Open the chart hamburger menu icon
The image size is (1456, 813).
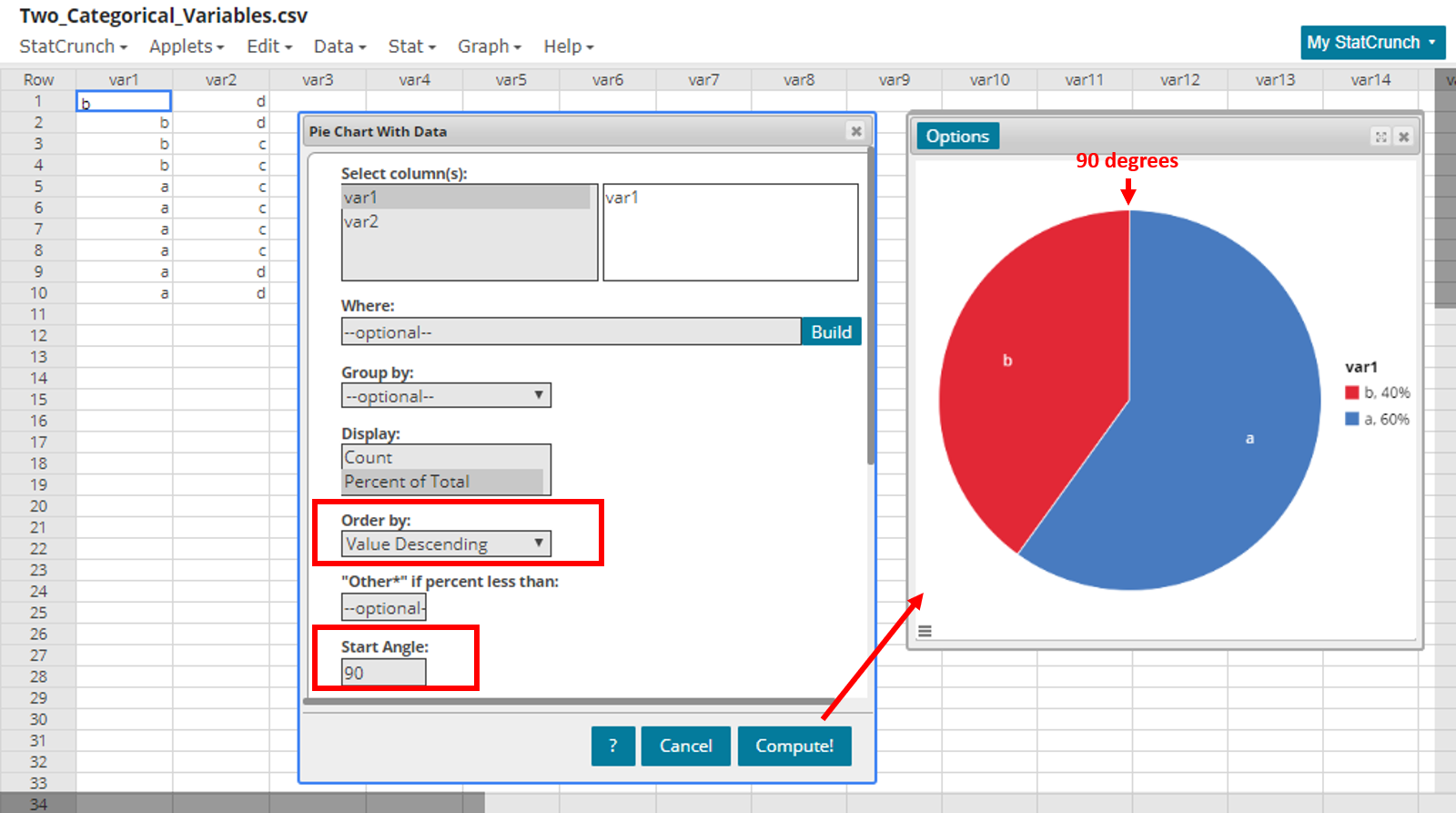pyautogui.click(x=925, y=631)
